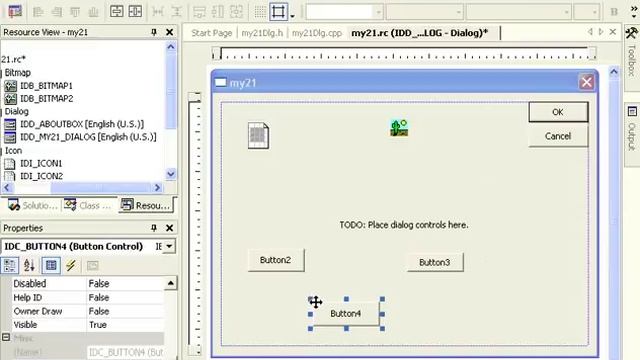
Task: Switch to the Resource View tab
Action: (146, 205)
